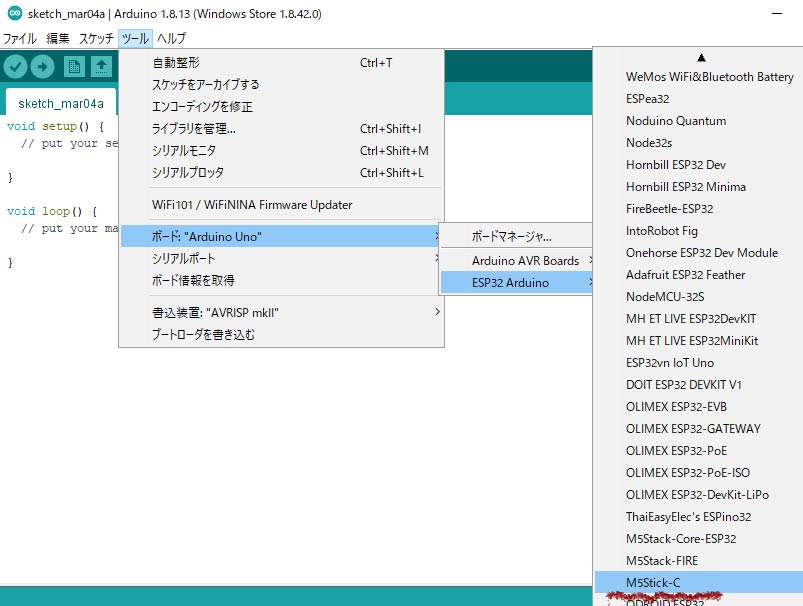Open the ファイル menu
The height and width of the screenshot is (606, 803).
(x=19, y=38)
